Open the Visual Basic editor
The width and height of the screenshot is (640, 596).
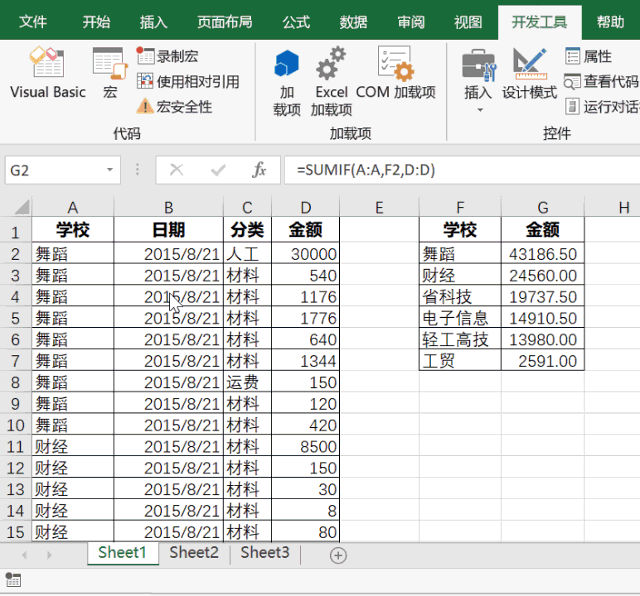[x=48, y=73]
